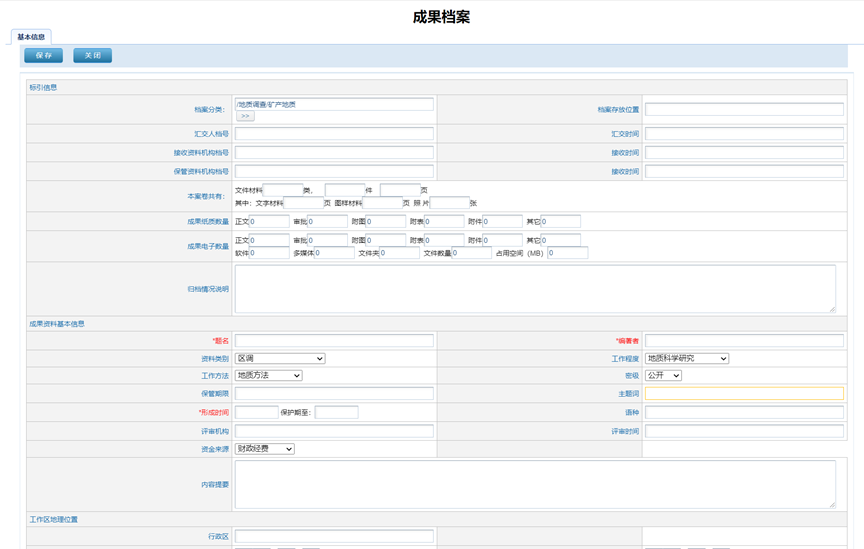The width and height of the screenshot is (864, 549).
Task: Click 附件 field in 成果纸质数量 row
Action: point(503,222)
